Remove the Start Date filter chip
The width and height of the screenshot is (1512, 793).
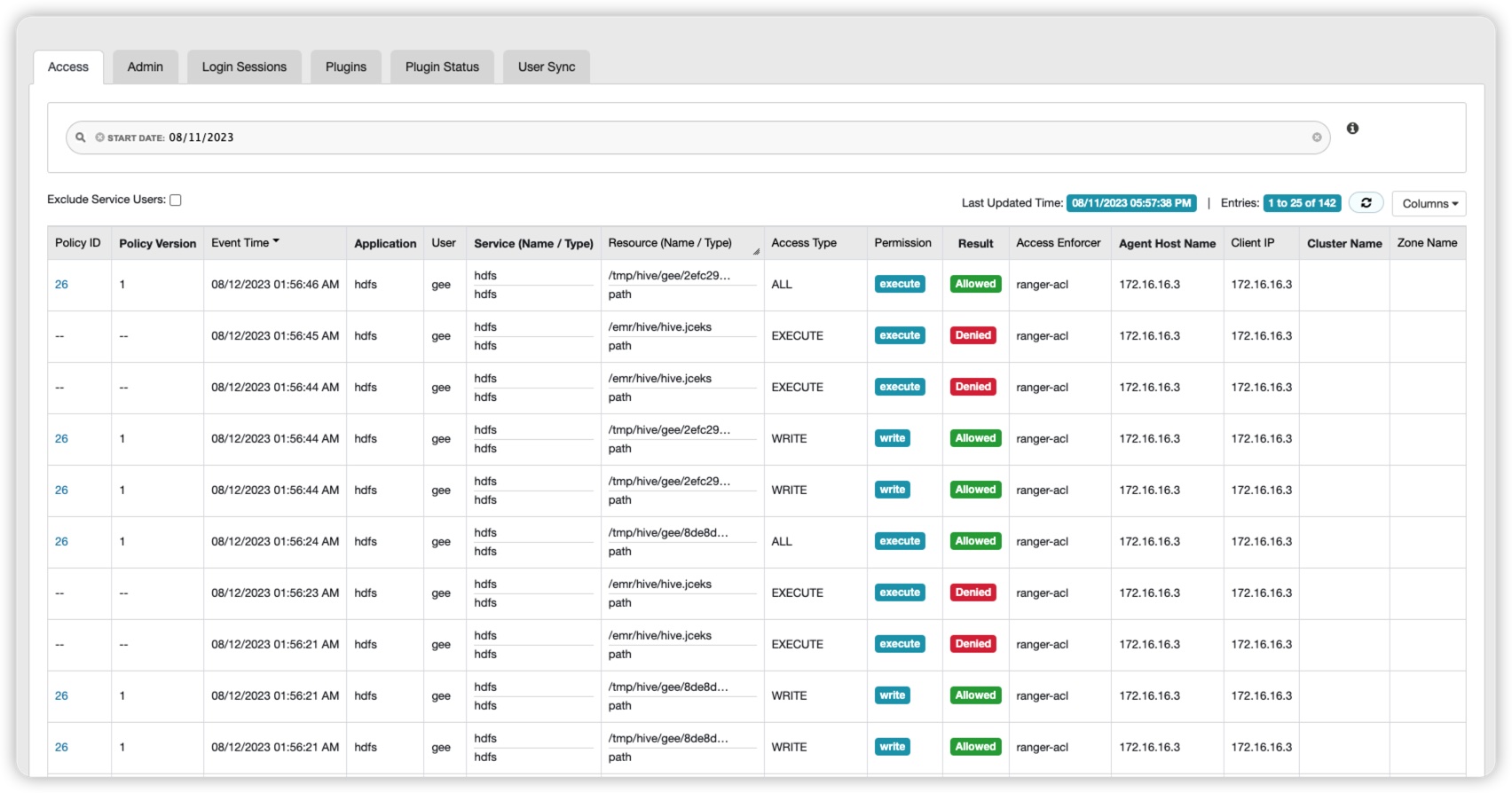(x=100, y=137)
